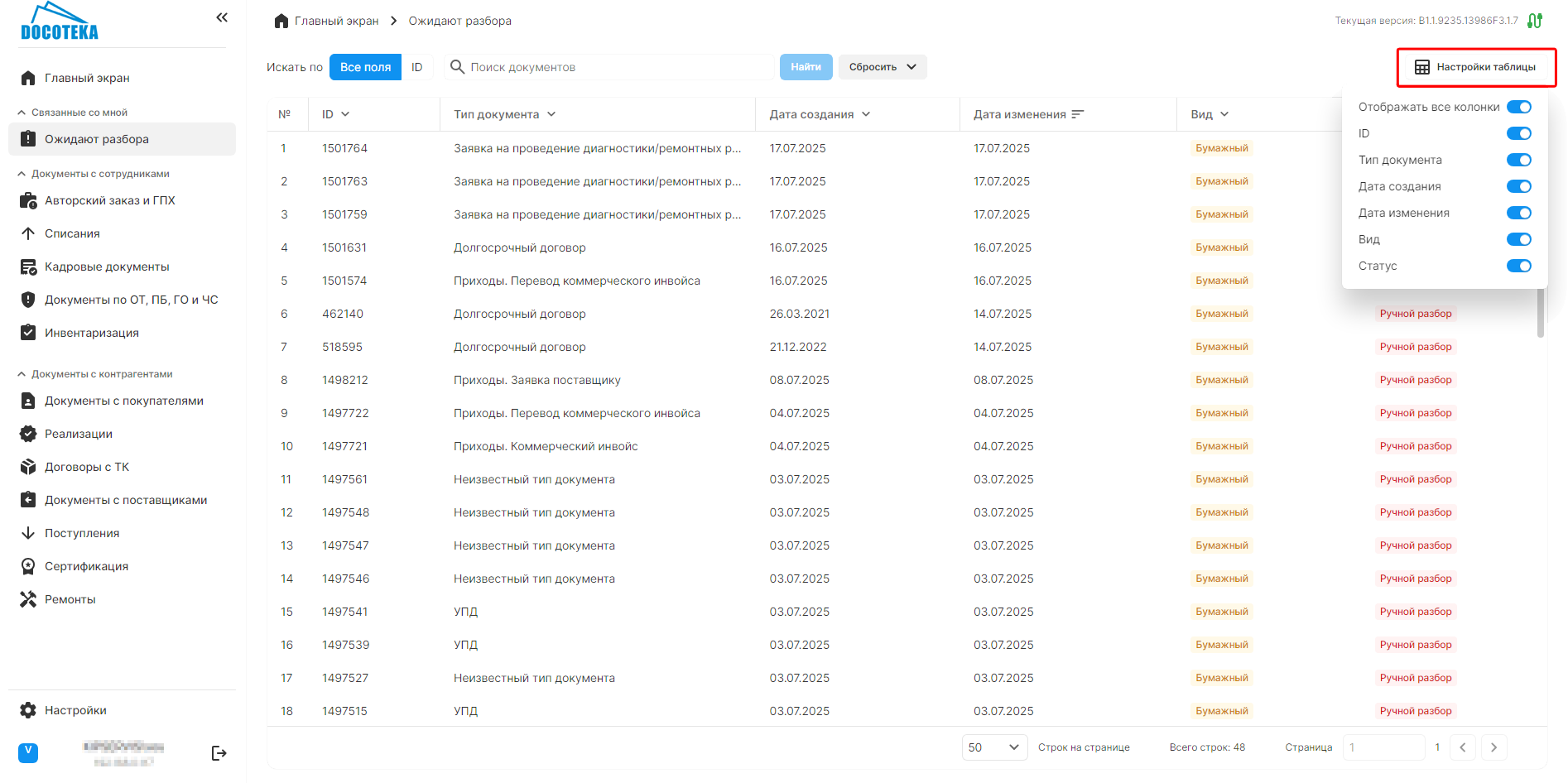Switch search mode to ID tab
The height and width of the screenshot is (783, 1568).
(x=416, y=67)
